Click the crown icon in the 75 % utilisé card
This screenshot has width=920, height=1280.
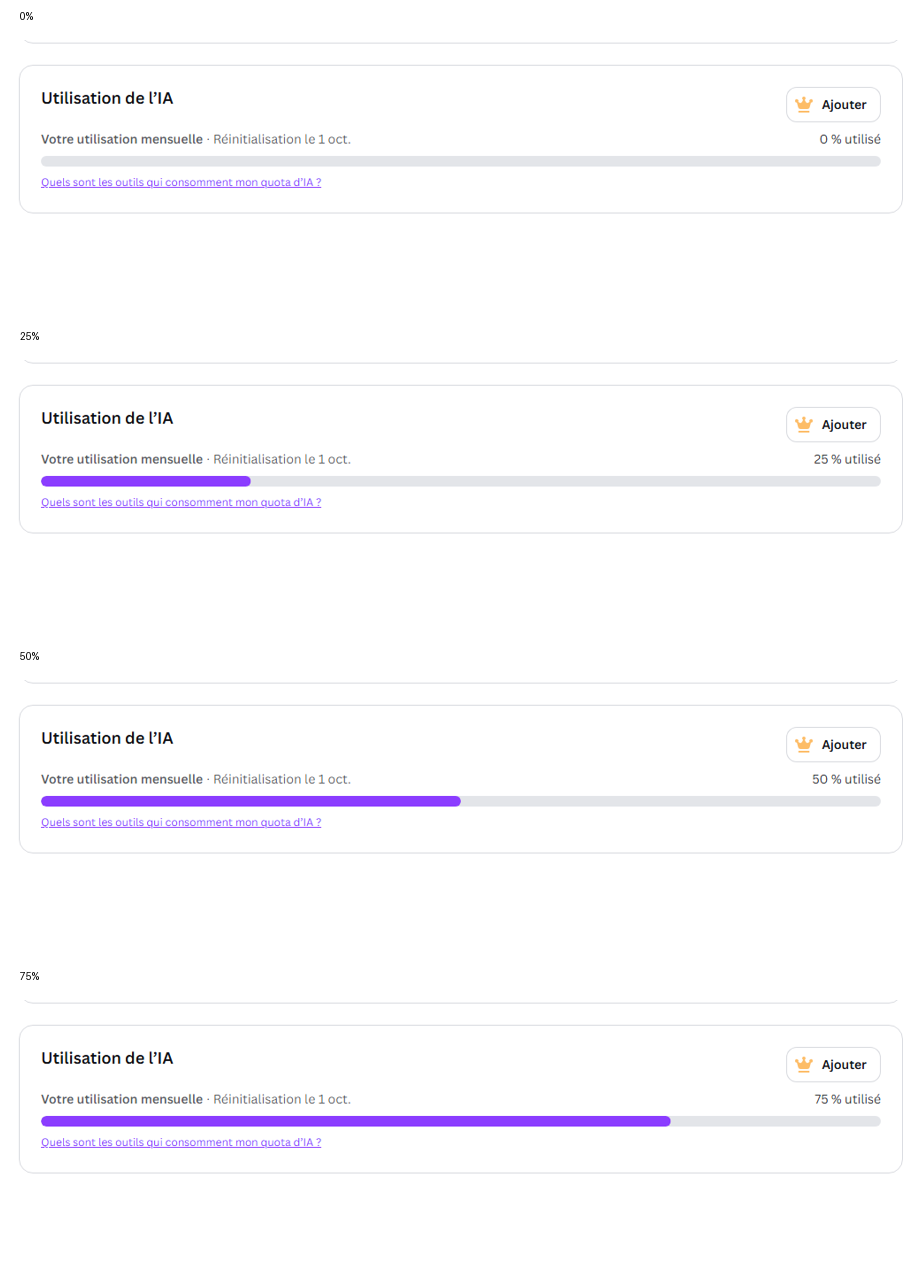click(803, 1064)
